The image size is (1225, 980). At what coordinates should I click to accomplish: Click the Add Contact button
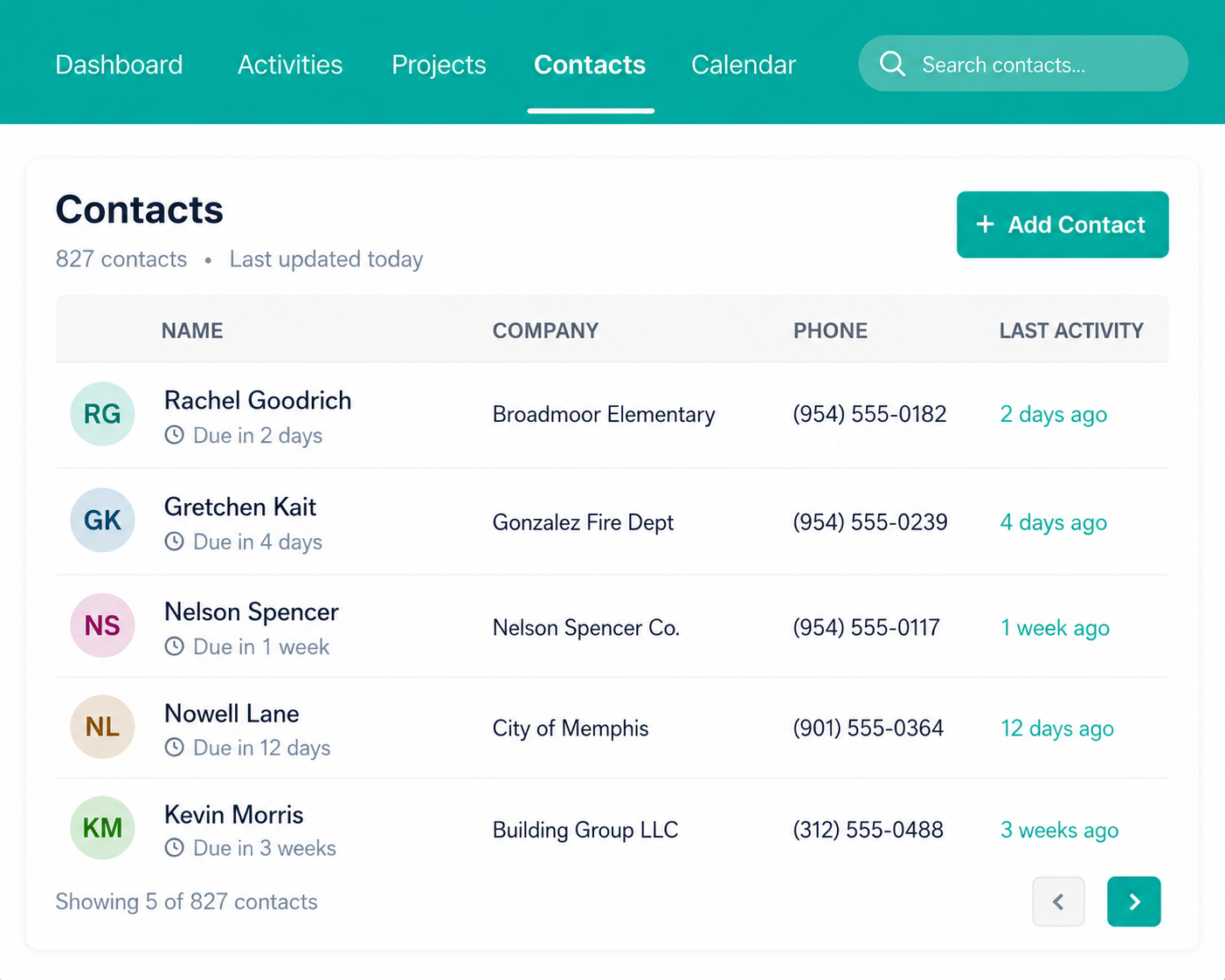pos(1062,224)
